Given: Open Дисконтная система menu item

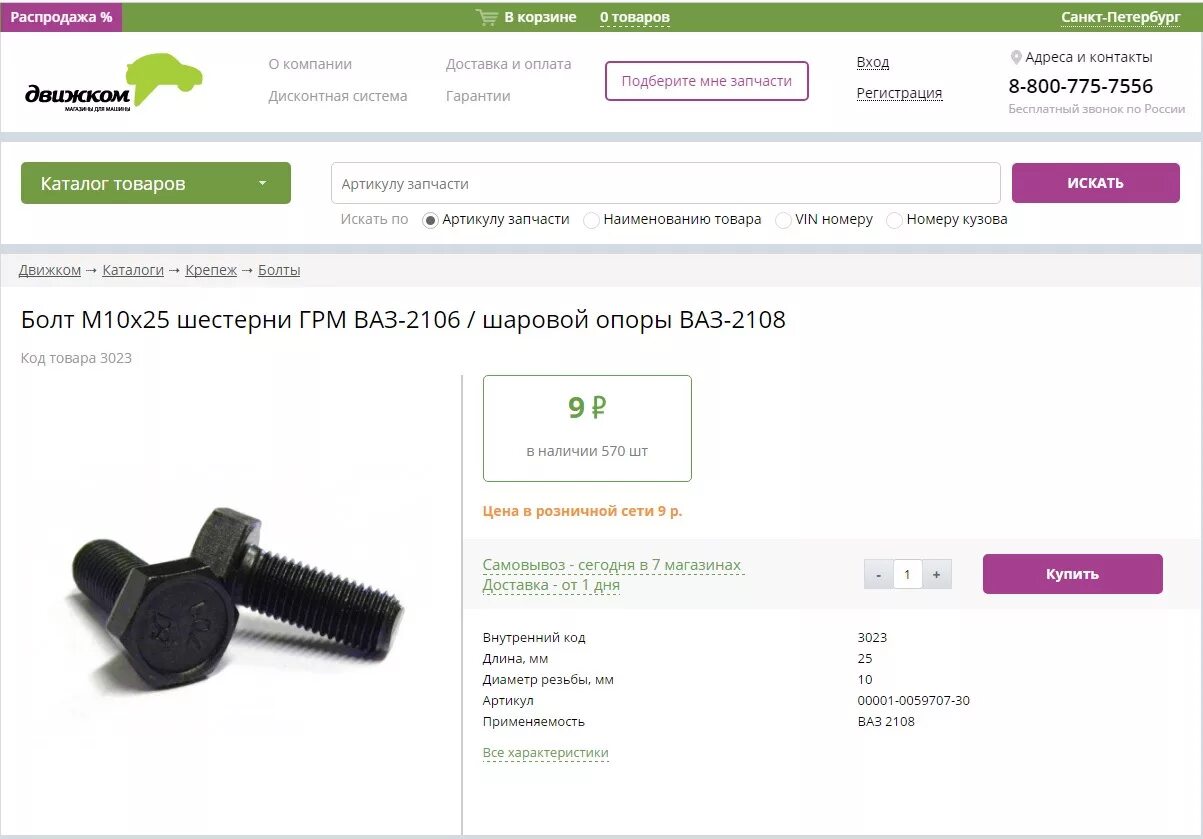Looking at the screenshot, I should point(338,96).
